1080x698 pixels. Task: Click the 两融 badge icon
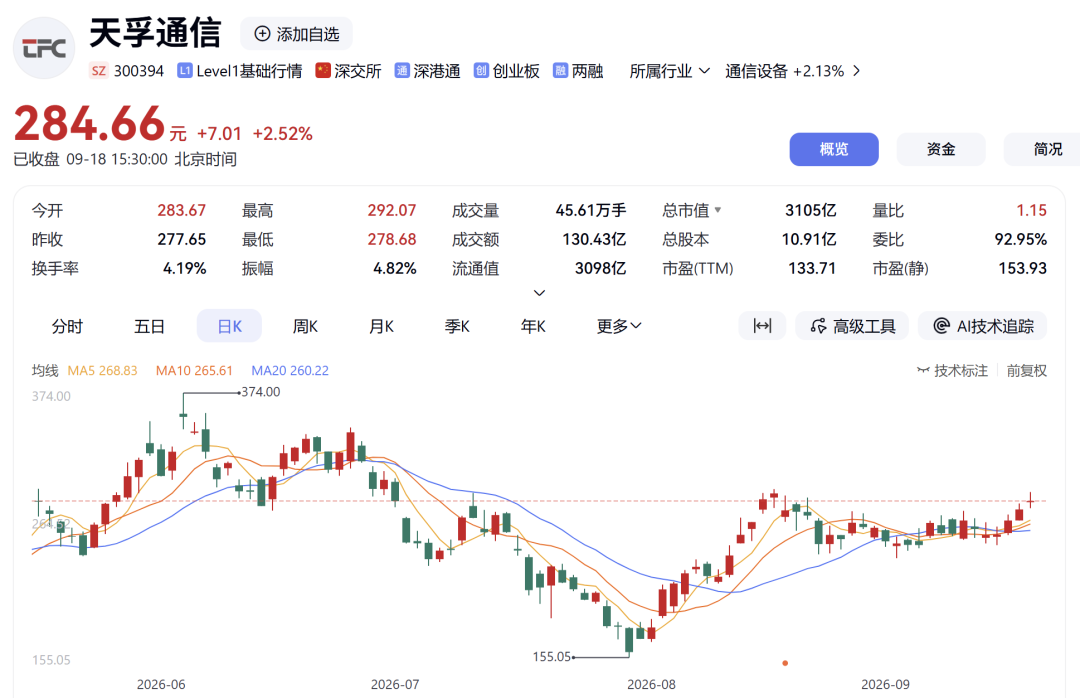click(x=561, y=71)
